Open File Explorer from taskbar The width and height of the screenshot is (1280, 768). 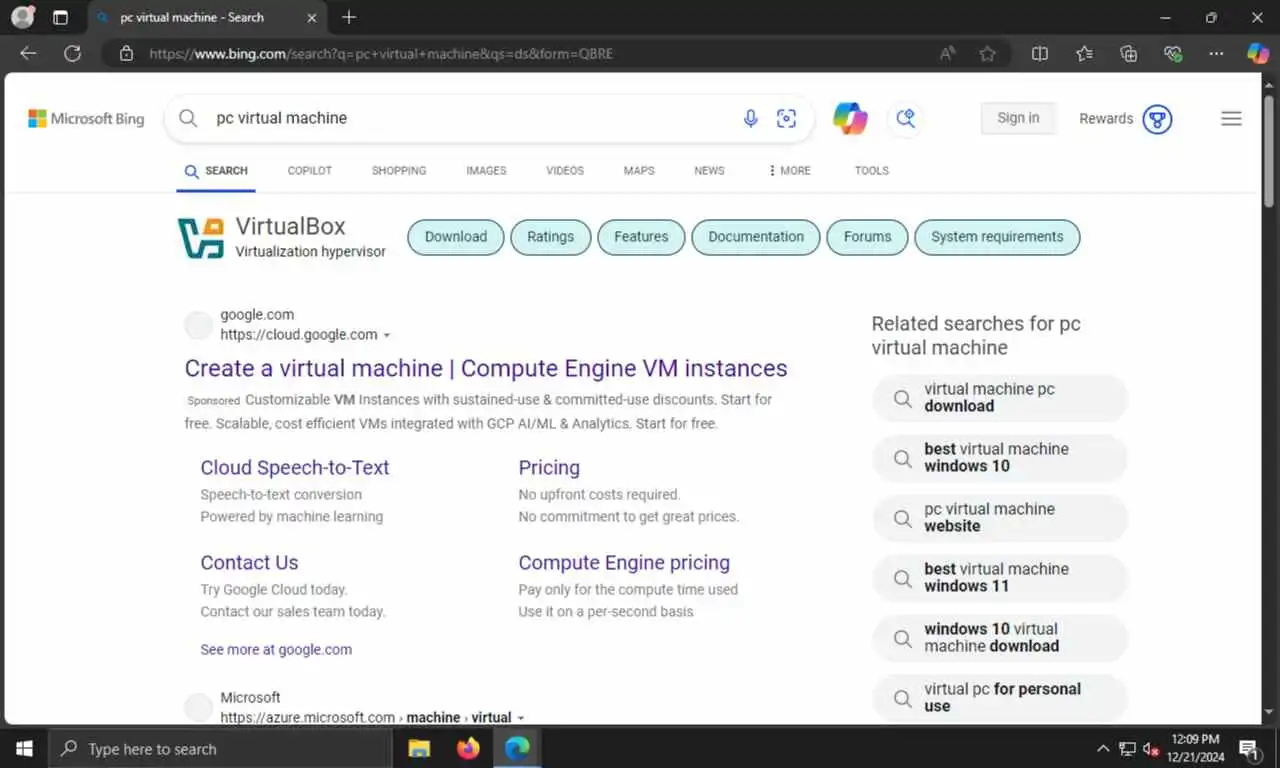click(x=419, y=748)
